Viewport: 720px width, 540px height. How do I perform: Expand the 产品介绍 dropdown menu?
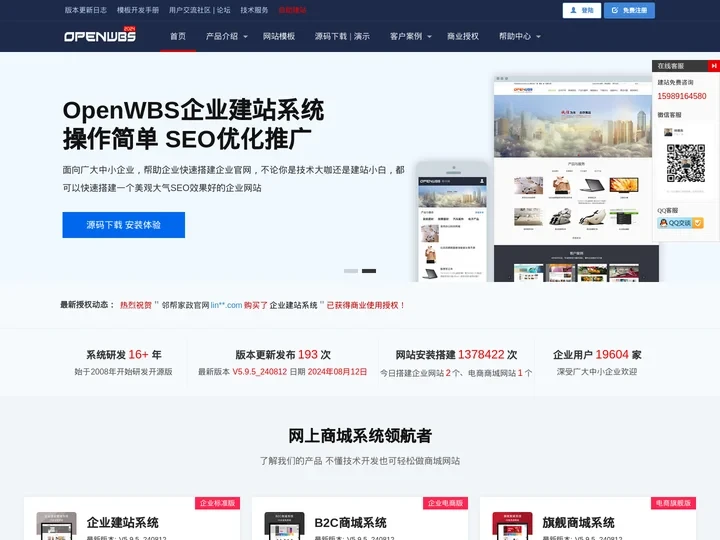coord(227,36)
